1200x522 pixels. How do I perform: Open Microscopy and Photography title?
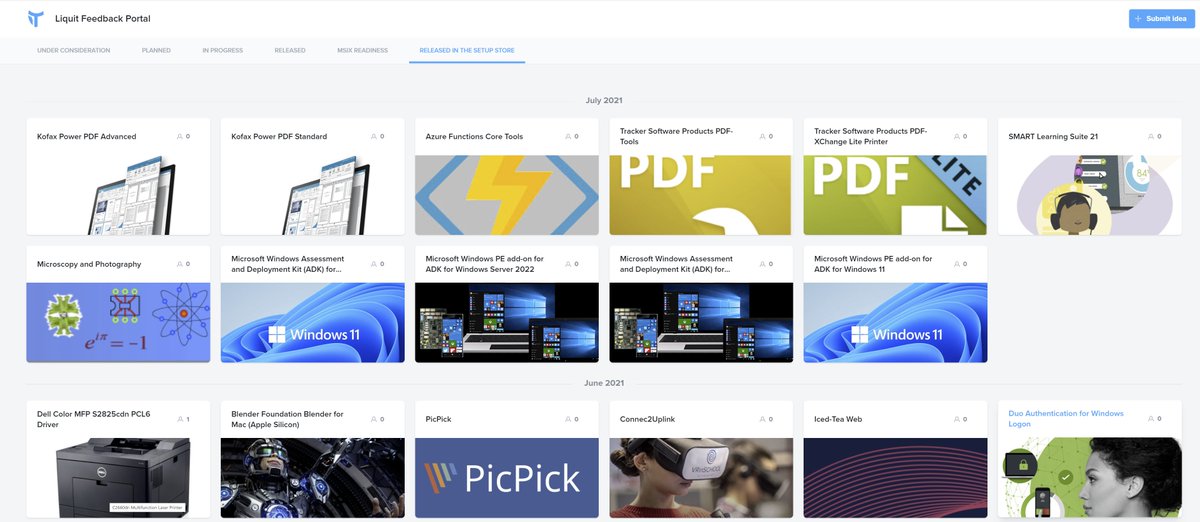click(x=89, y=264)
